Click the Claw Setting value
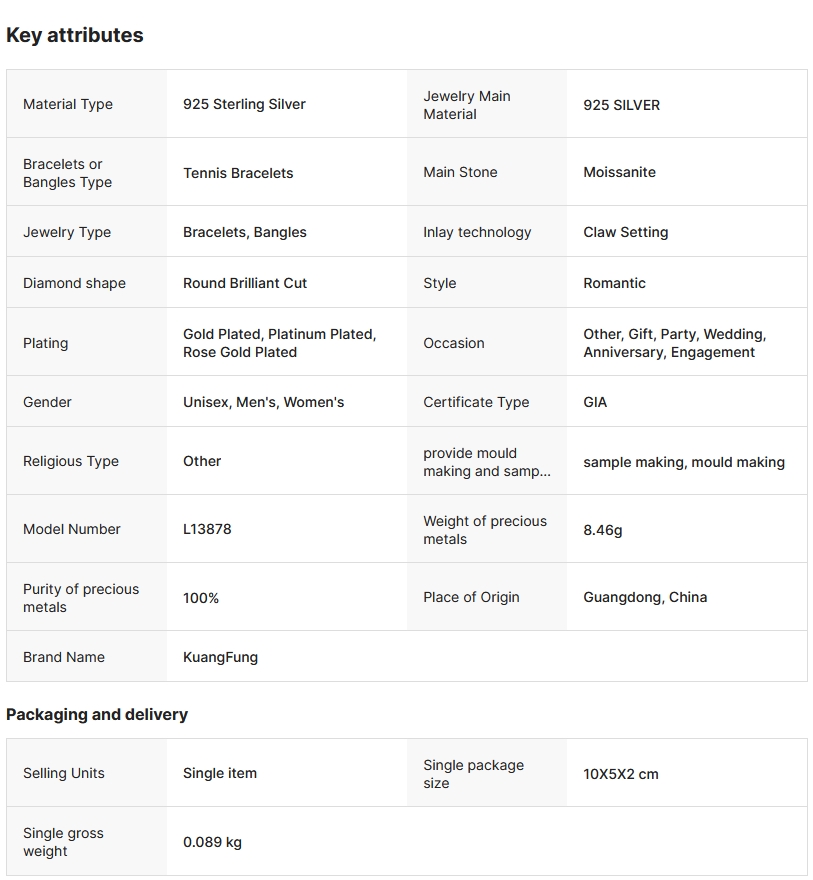 click(625, 232)
